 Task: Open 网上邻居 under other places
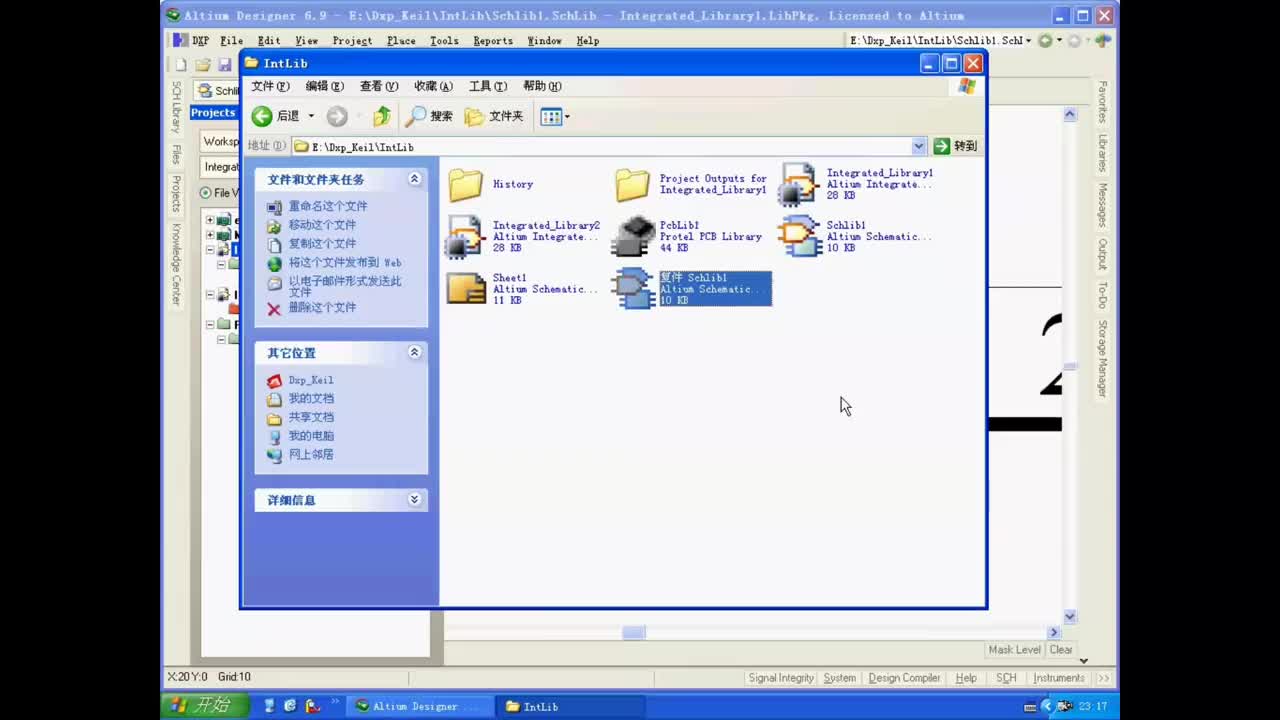pyautogui.click(x=311, y=454)
